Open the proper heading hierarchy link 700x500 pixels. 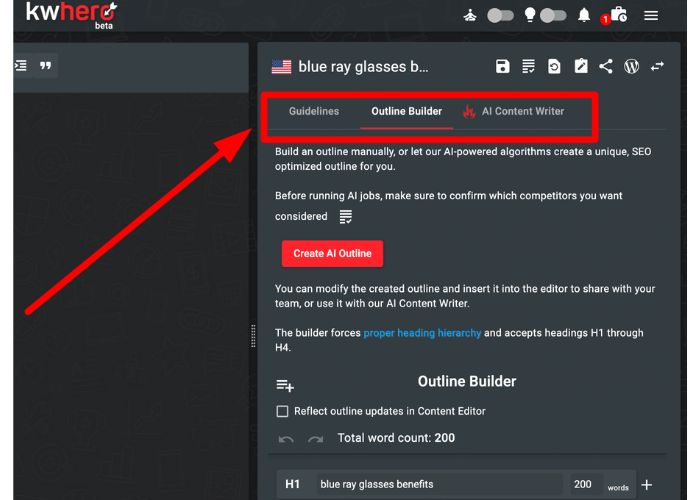[422, 333]
